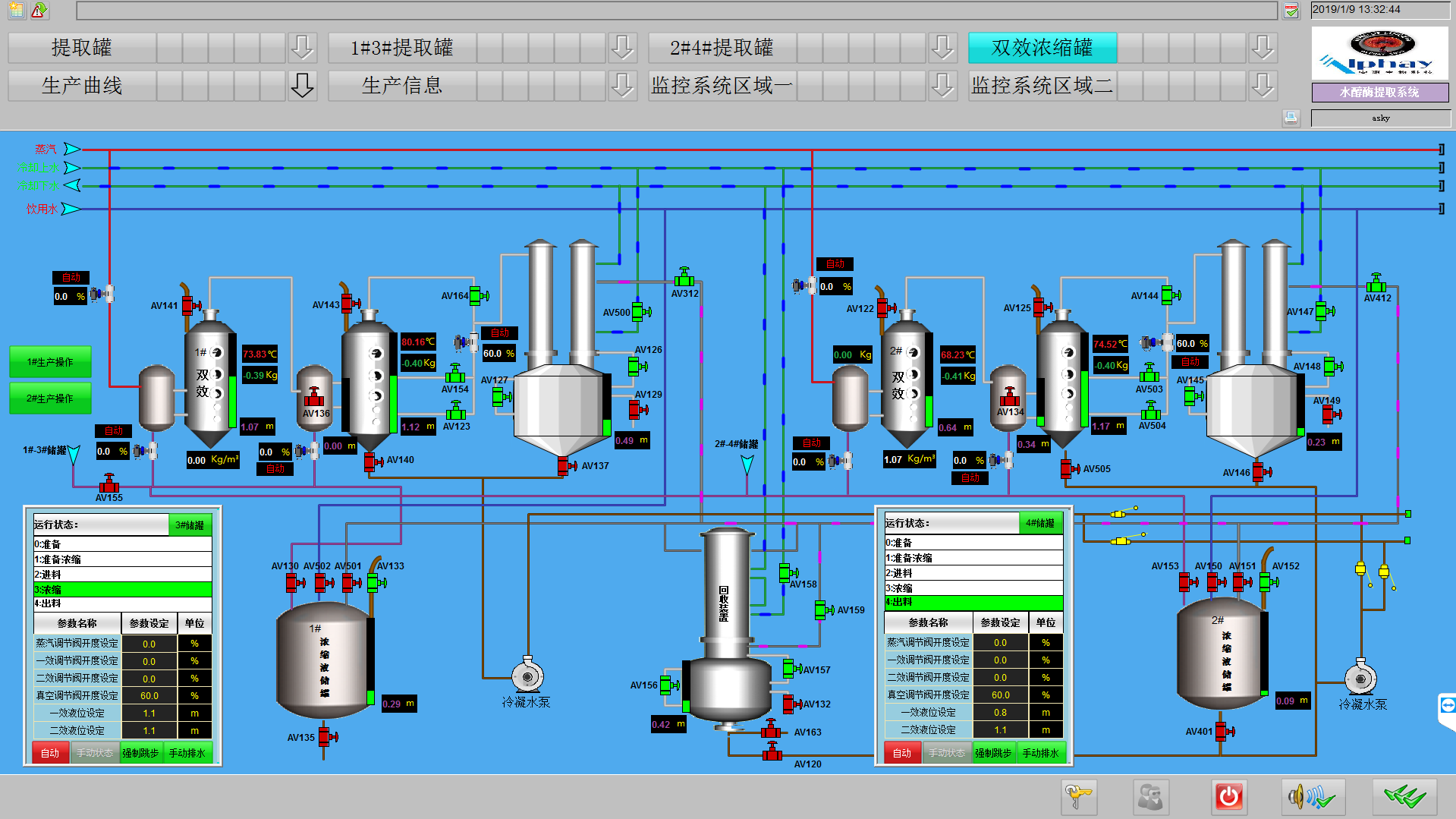Click the printer icon

point(1291,118)
